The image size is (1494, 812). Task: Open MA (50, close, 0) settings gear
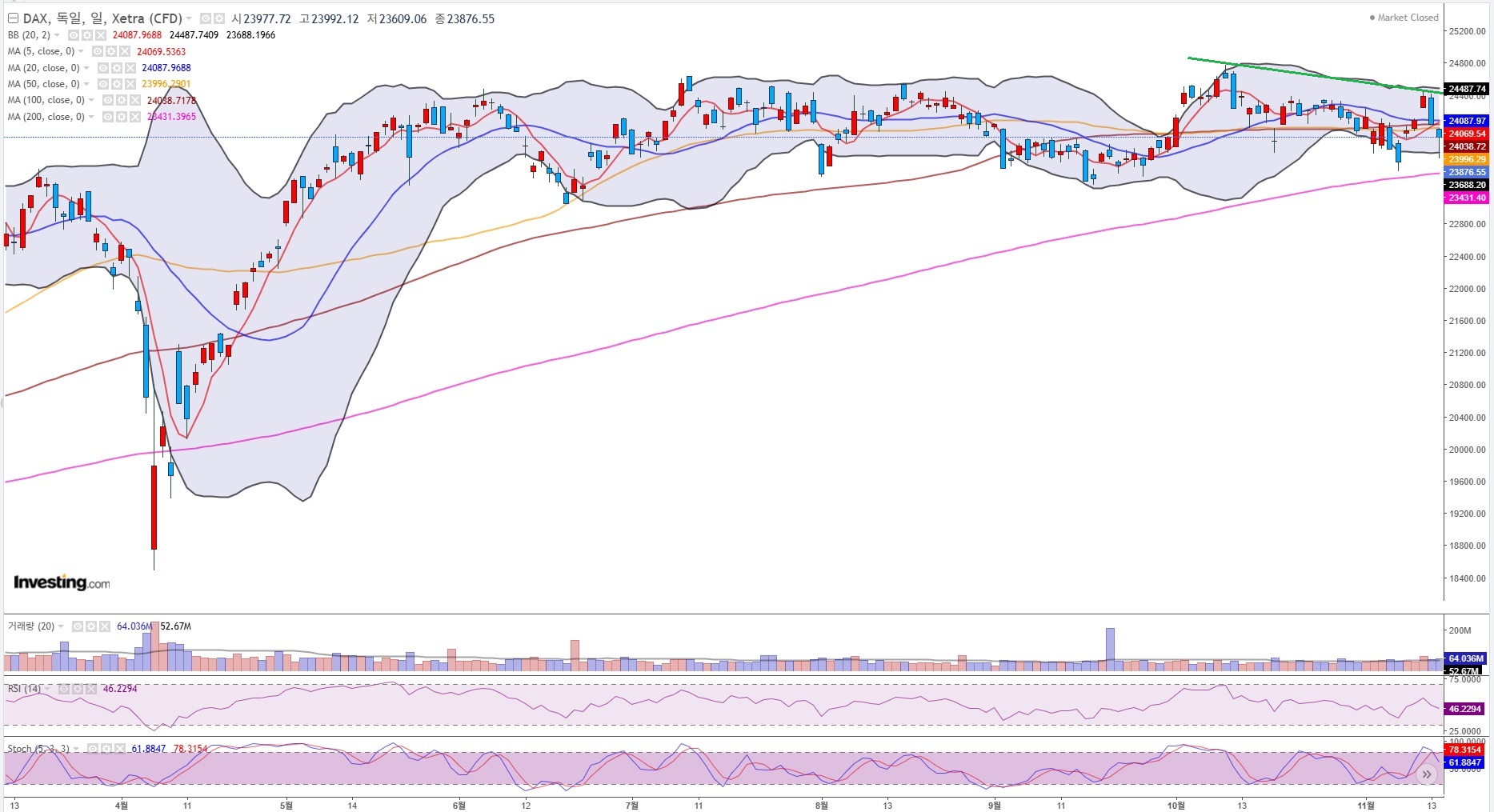coord(116,84)
